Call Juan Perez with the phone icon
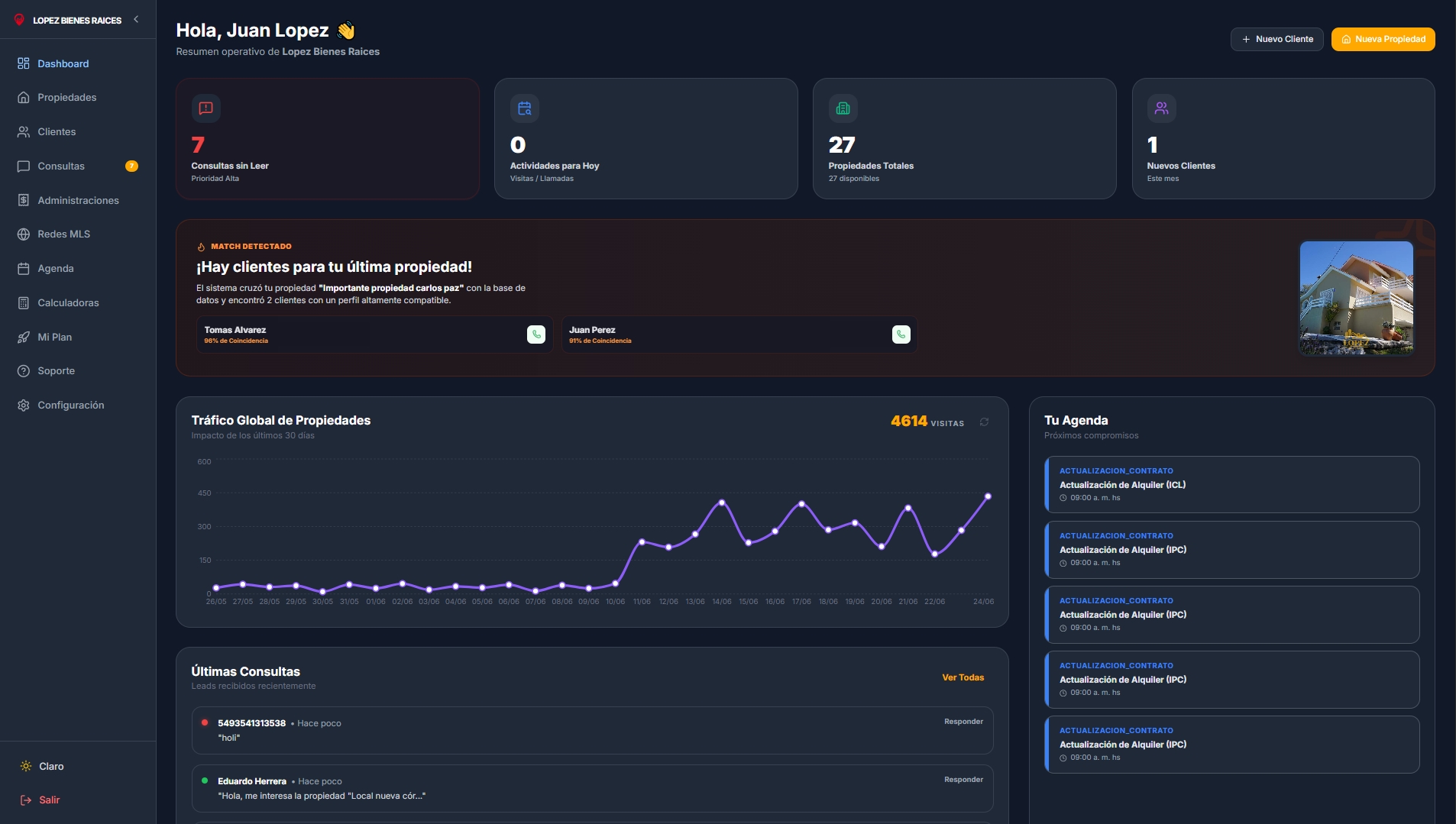Image resolution: width=1456 pixels, height=824 pixels. pyautogui.click(x=901, y=334)
